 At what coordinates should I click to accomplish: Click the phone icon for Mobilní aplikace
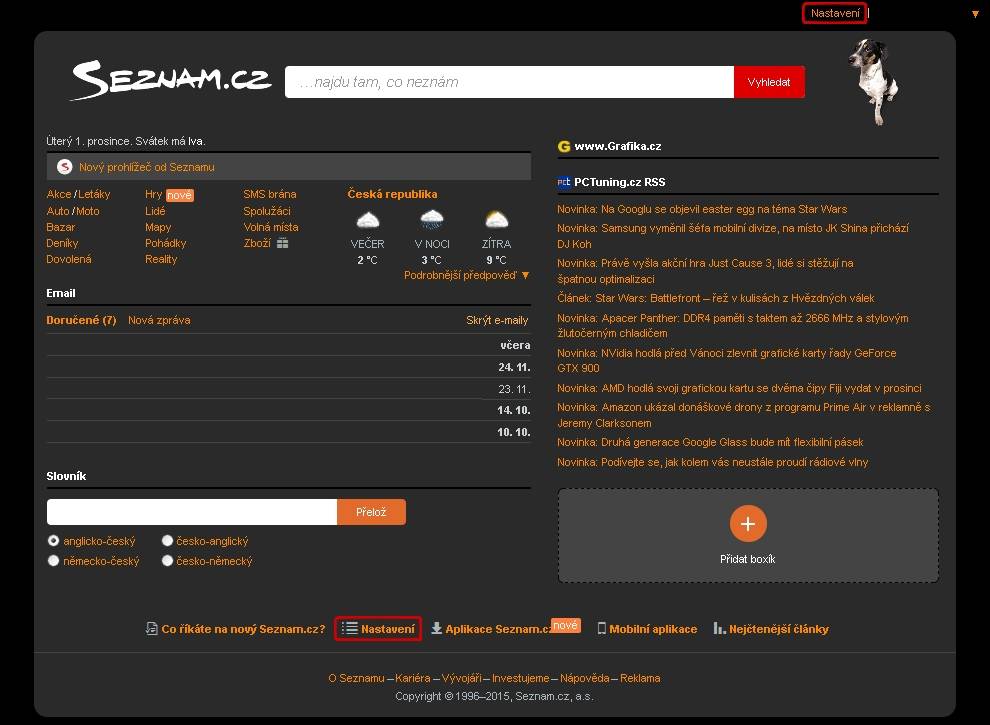pyautogui.click(x=602, y=628)
